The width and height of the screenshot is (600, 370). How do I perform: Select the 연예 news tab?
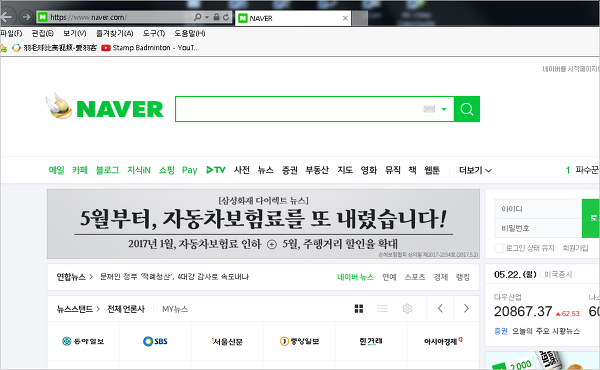click(389, 277)
